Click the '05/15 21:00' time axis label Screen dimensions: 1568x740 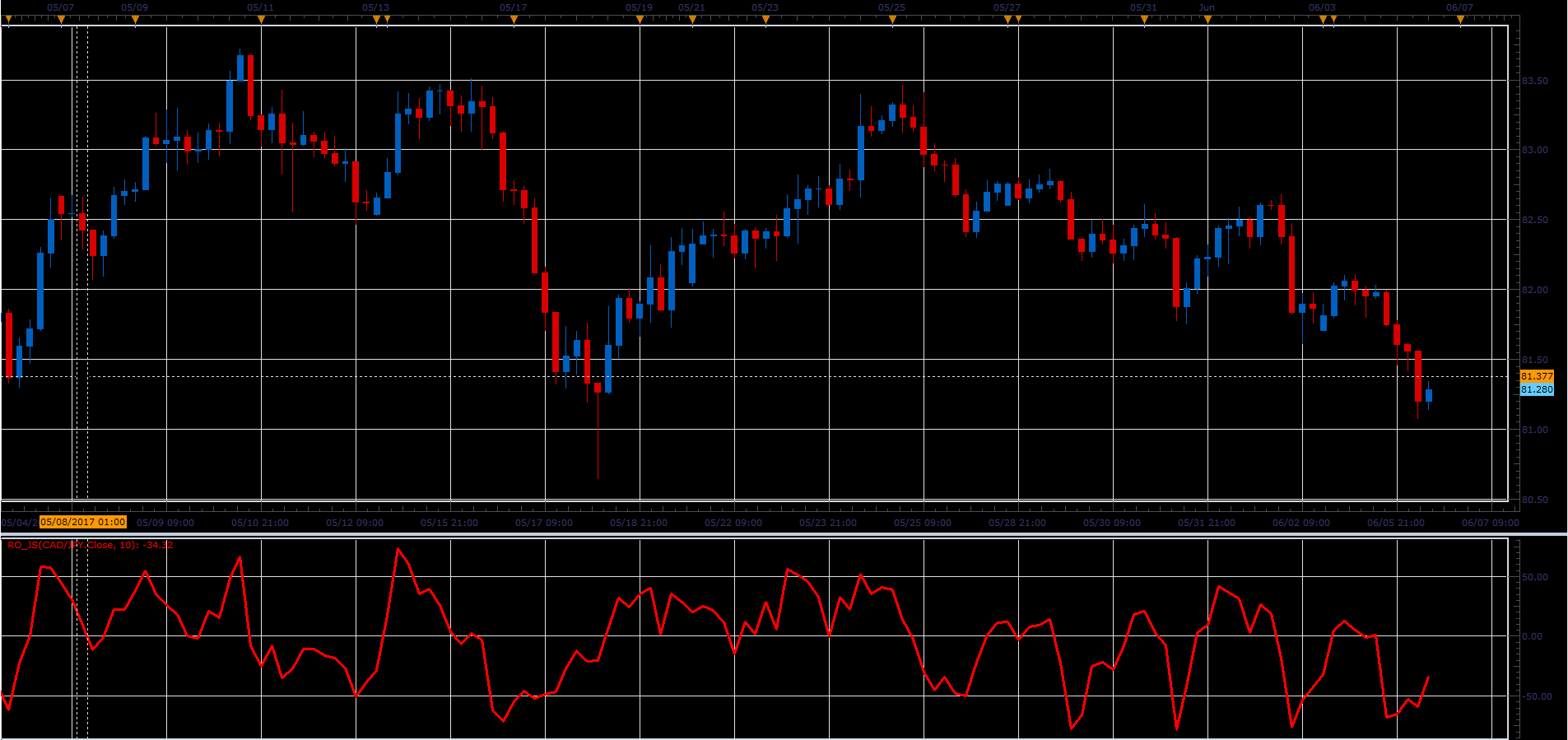coord(449,523)
